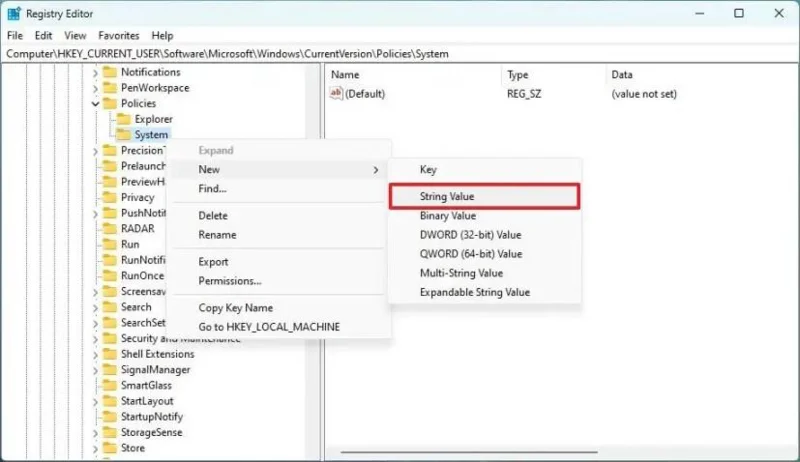This screenshot has width=800, height=462.
Task: Expand the Shell Extensions key
Action: (x=95, y=355)
